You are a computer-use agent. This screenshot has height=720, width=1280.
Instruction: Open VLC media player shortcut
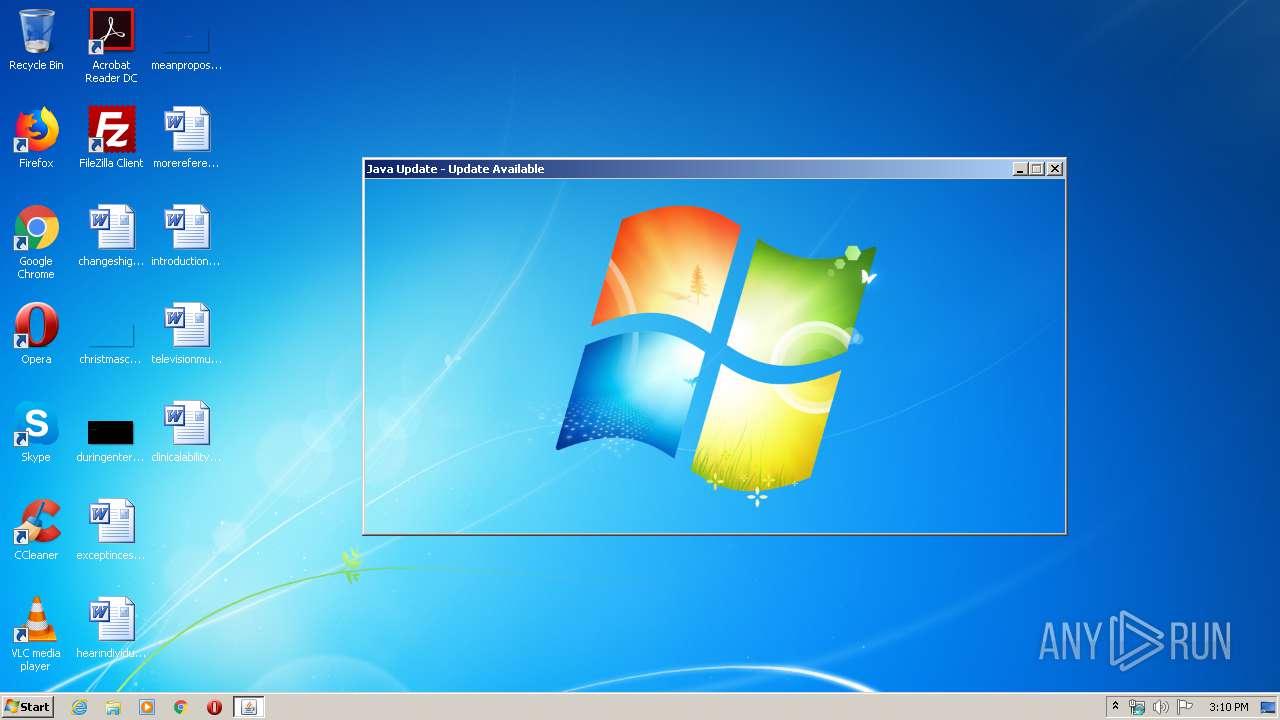36,634
